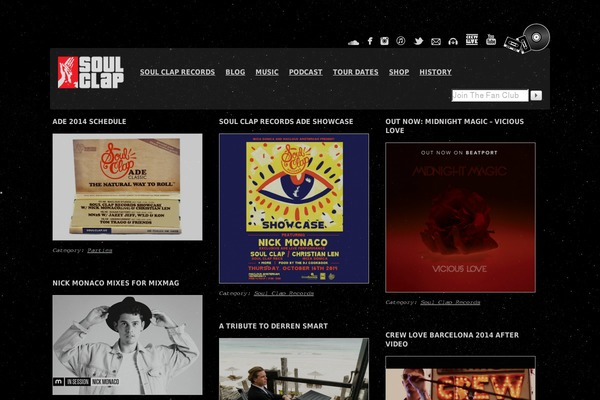Open the Instagram icon link
The width and height of the screenshot is (600, 400).
[385, 41]
